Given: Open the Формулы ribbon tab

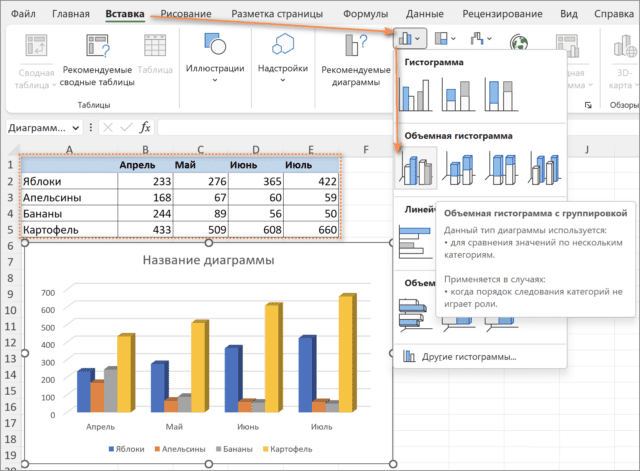Looking at the screenshot, I should (365, 13).
